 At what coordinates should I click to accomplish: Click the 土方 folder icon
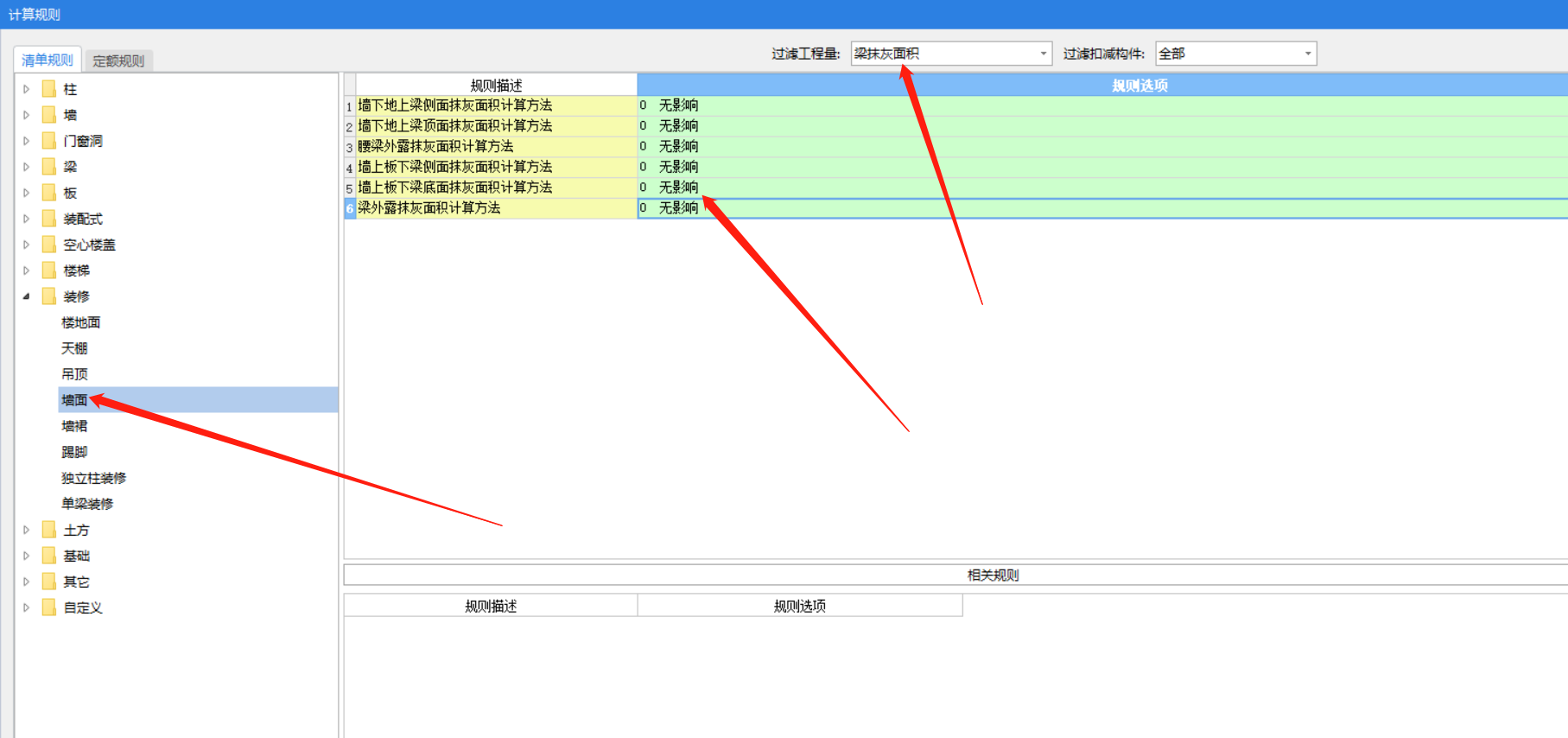point(49,530)
